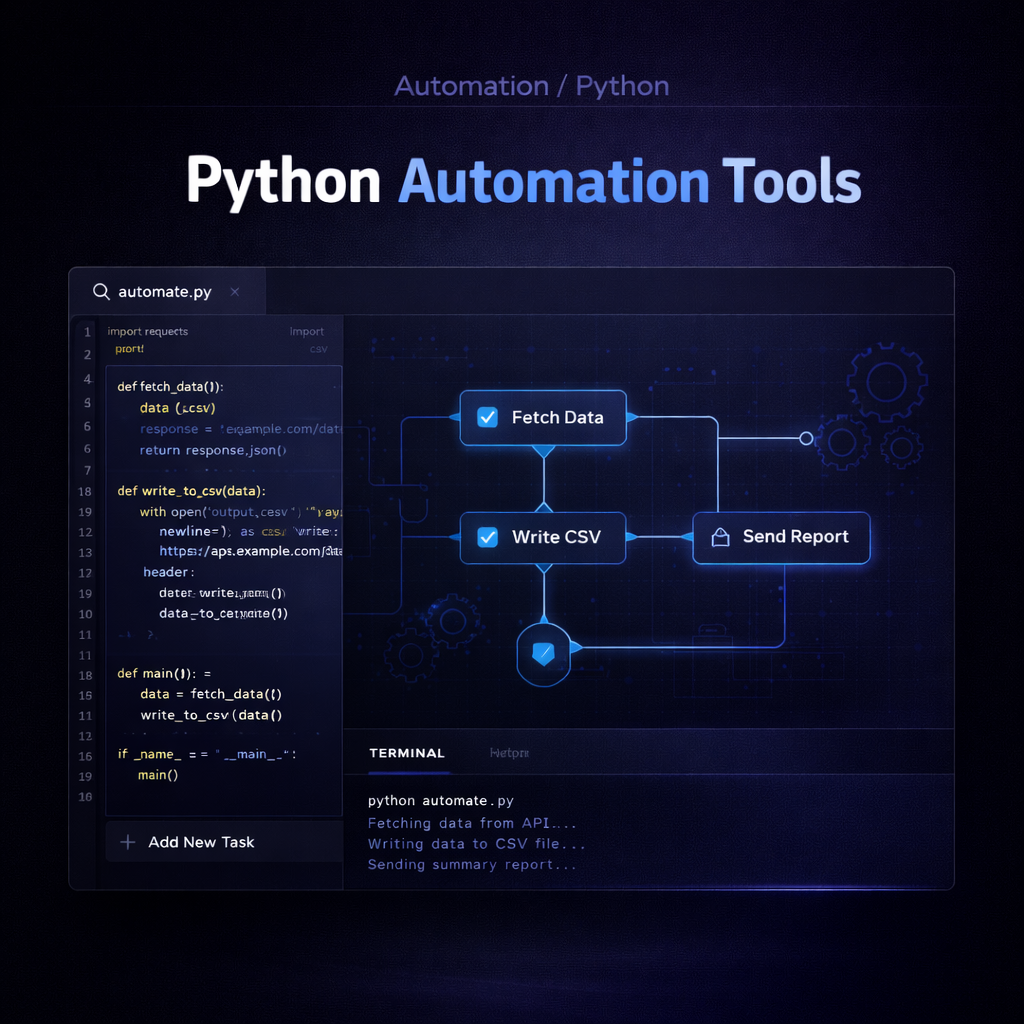
Task: Click the plus icon beside Add New Task
Action: [x=128, y=842]
